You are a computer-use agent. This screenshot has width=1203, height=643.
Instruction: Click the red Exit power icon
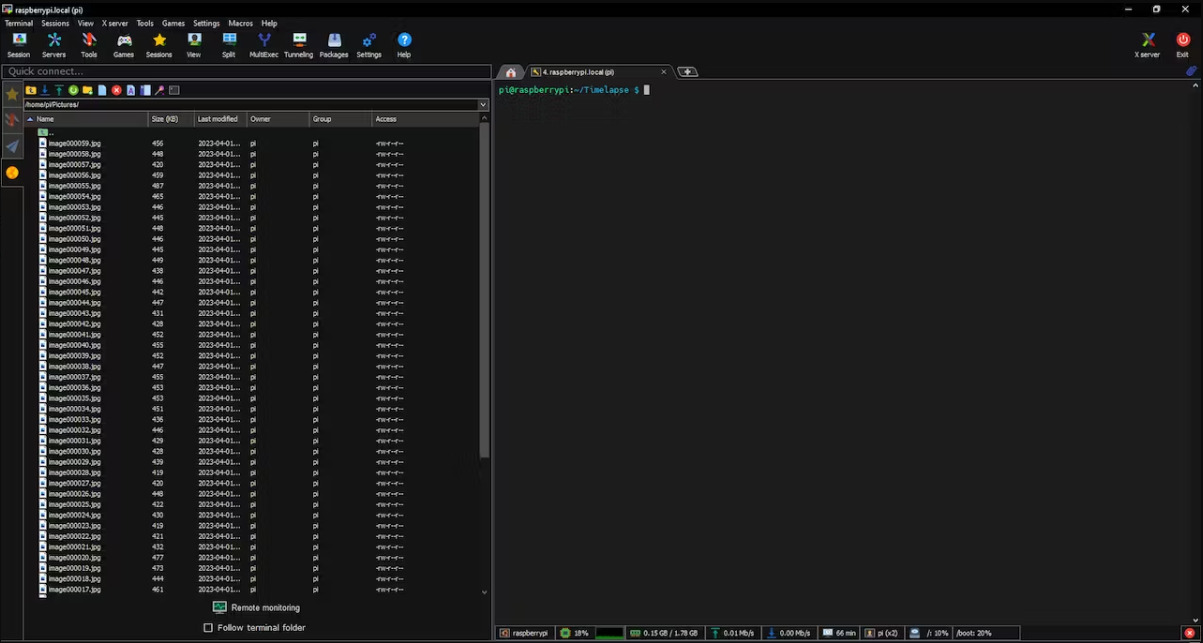[x=1183, y=45]
